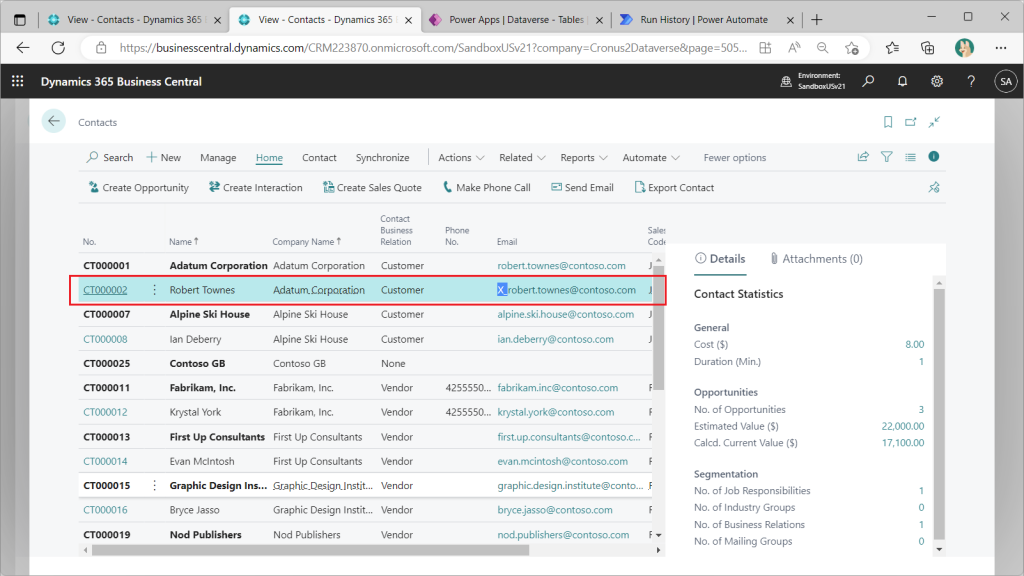Viewport: 1024px width, 576px height.
Task: Click Create Interaction action
Action: [x=255, y=187]
